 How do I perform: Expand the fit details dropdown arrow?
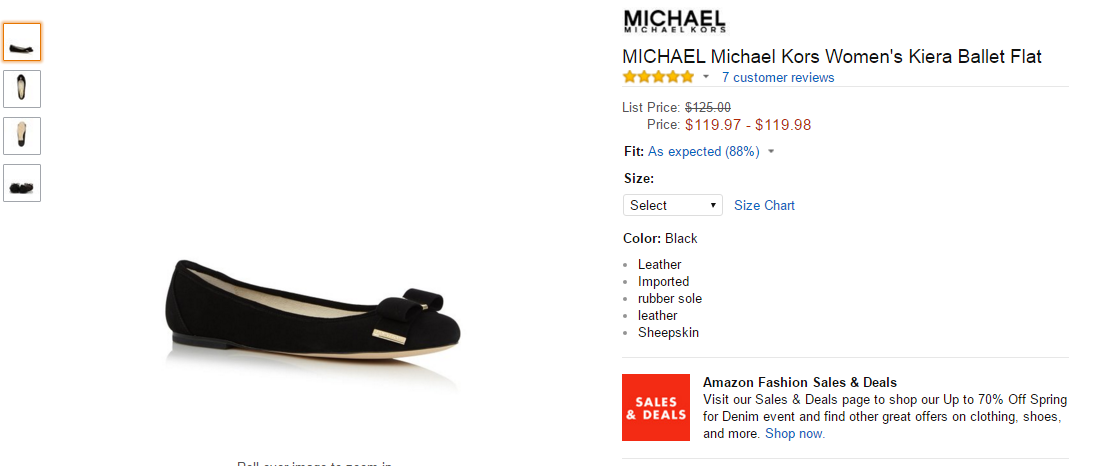tap(771, 151)
